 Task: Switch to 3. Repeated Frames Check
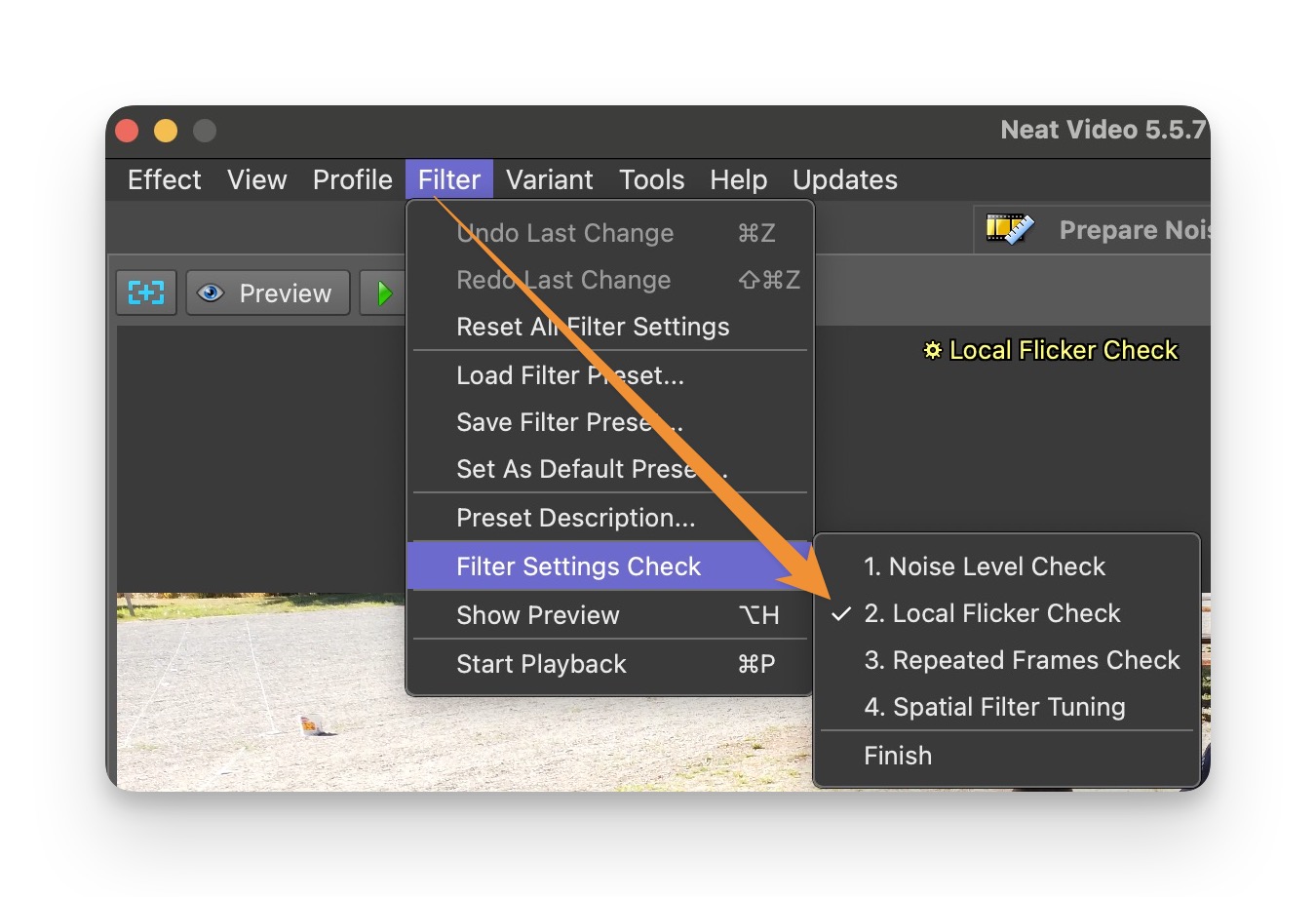pos(1022,660)
